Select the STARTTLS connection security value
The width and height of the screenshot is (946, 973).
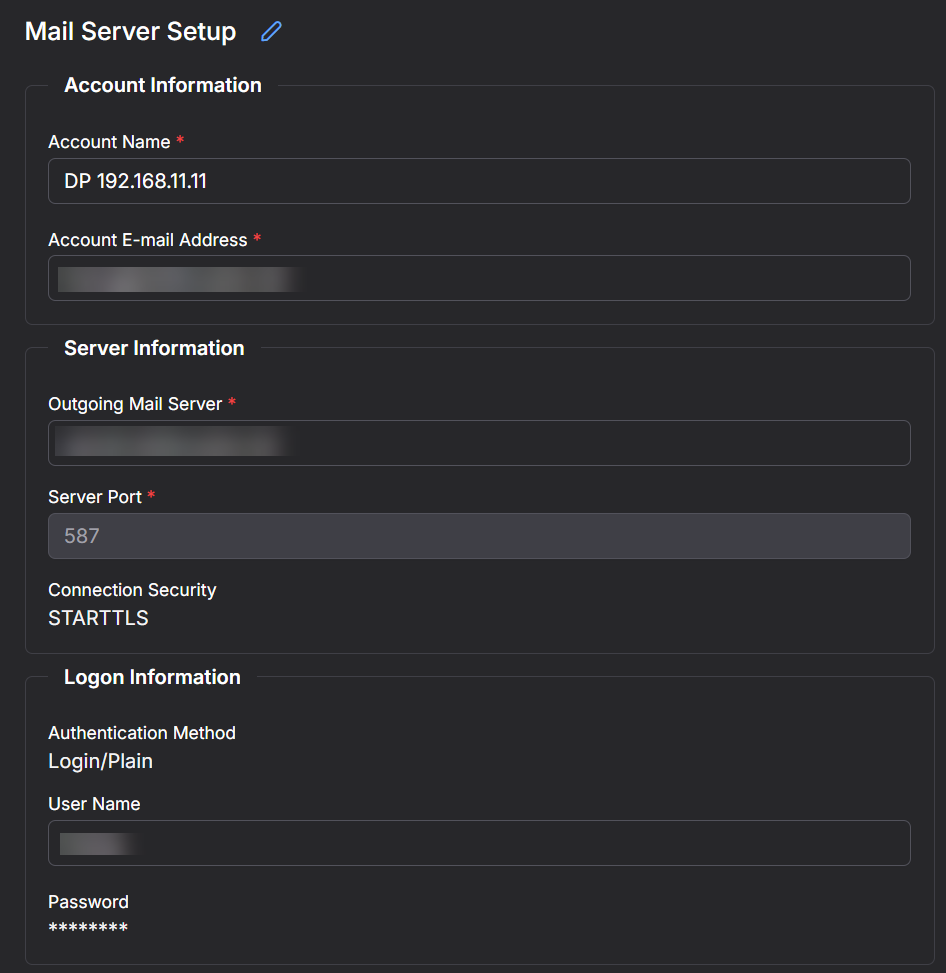[x=99, y=618]
